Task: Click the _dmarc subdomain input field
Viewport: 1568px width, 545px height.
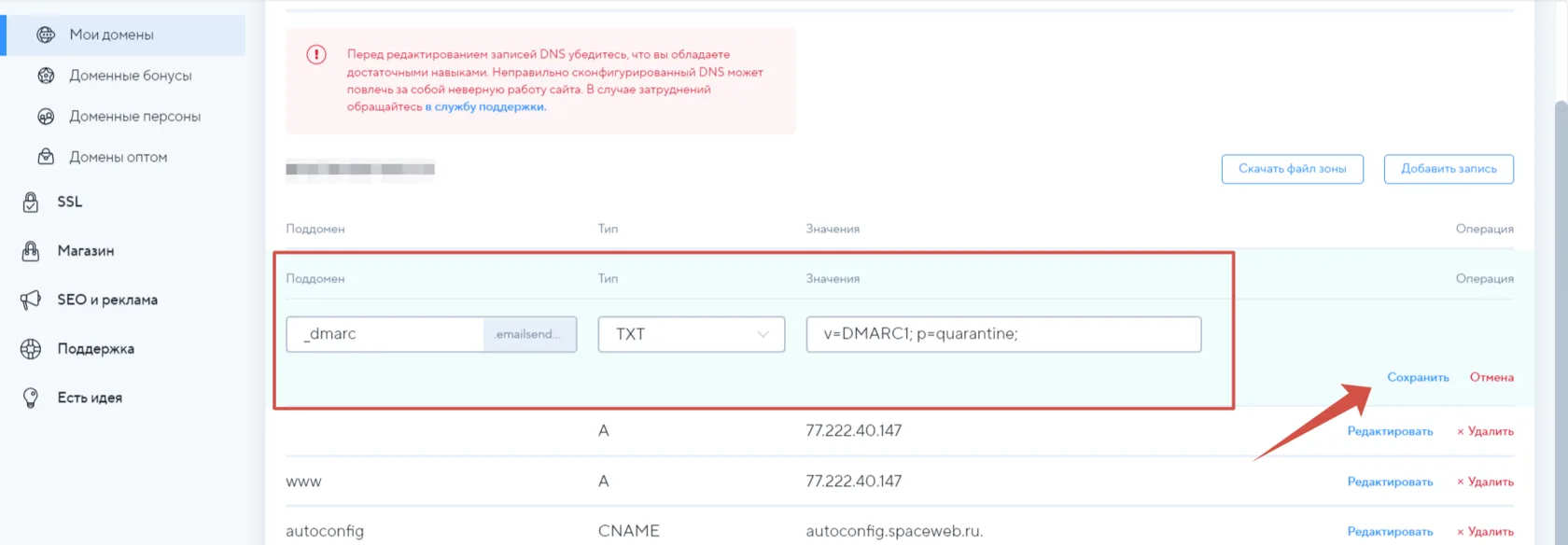Action: pyautogui.click(x=385, y=334)
